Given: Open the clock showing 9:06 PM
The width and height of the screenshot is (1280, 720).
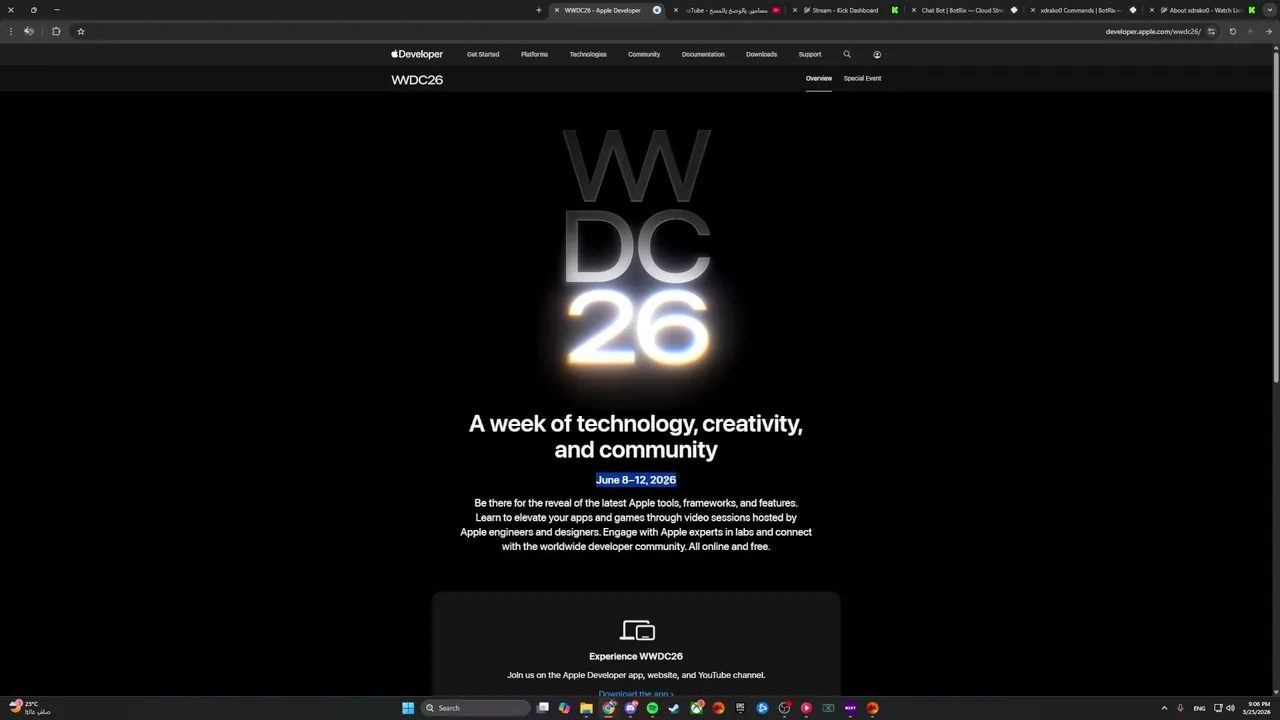Looking at the screenshot, I should point(1258,708).
